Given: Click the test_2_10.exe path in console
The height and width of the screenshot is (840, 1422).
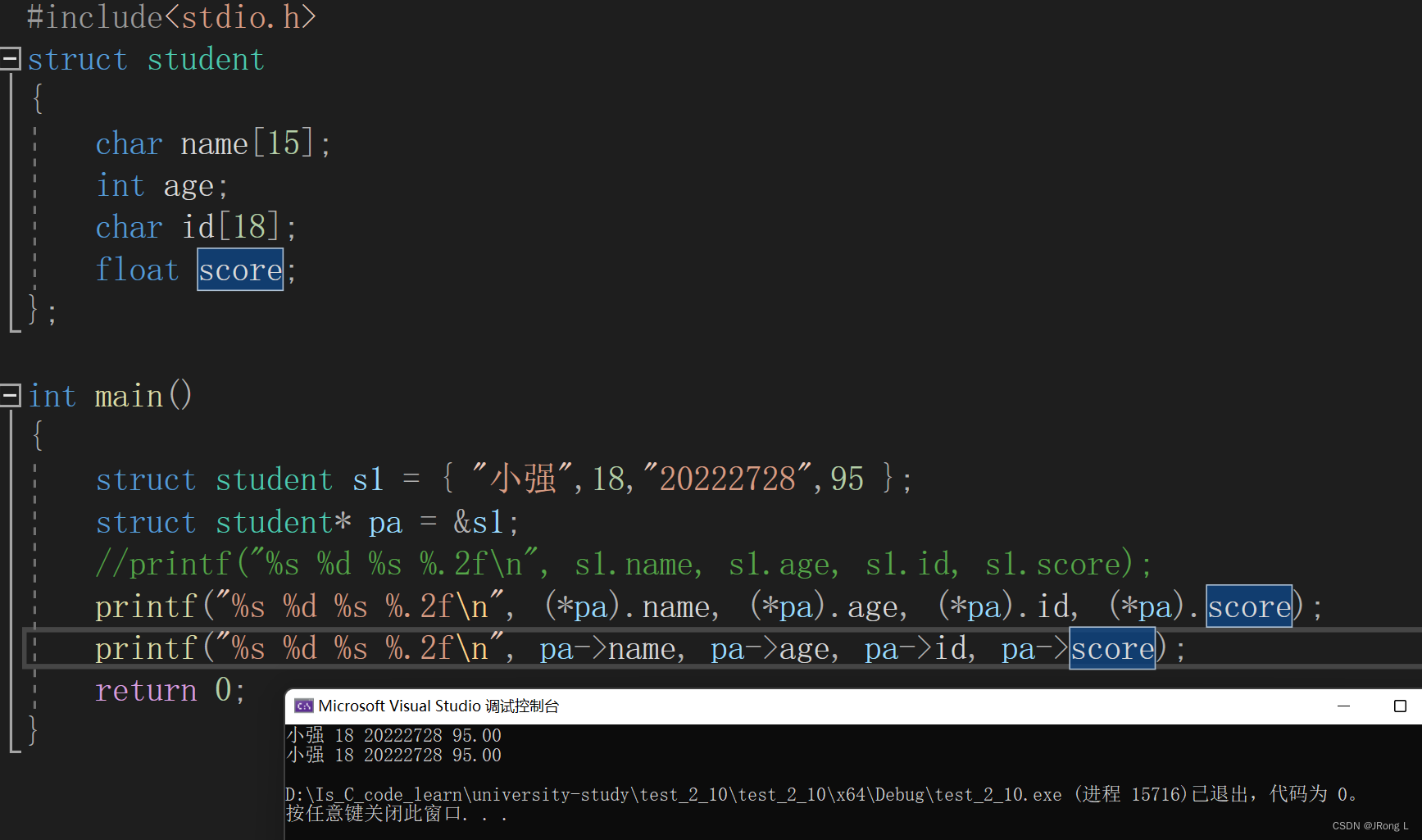Looking at the screenshot, I should pos(673,794).
